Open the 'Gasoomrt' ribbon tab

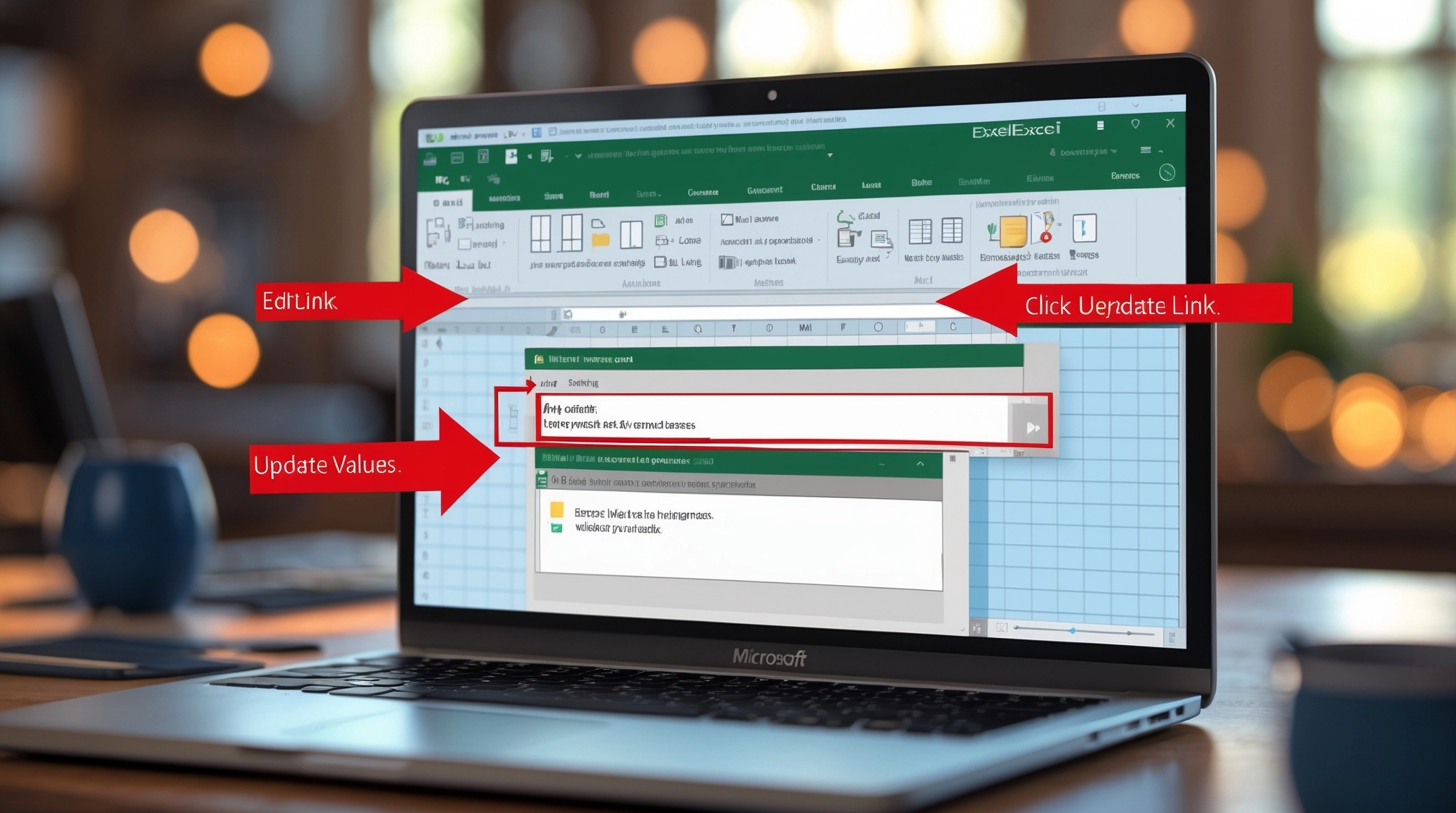[765, 190]
